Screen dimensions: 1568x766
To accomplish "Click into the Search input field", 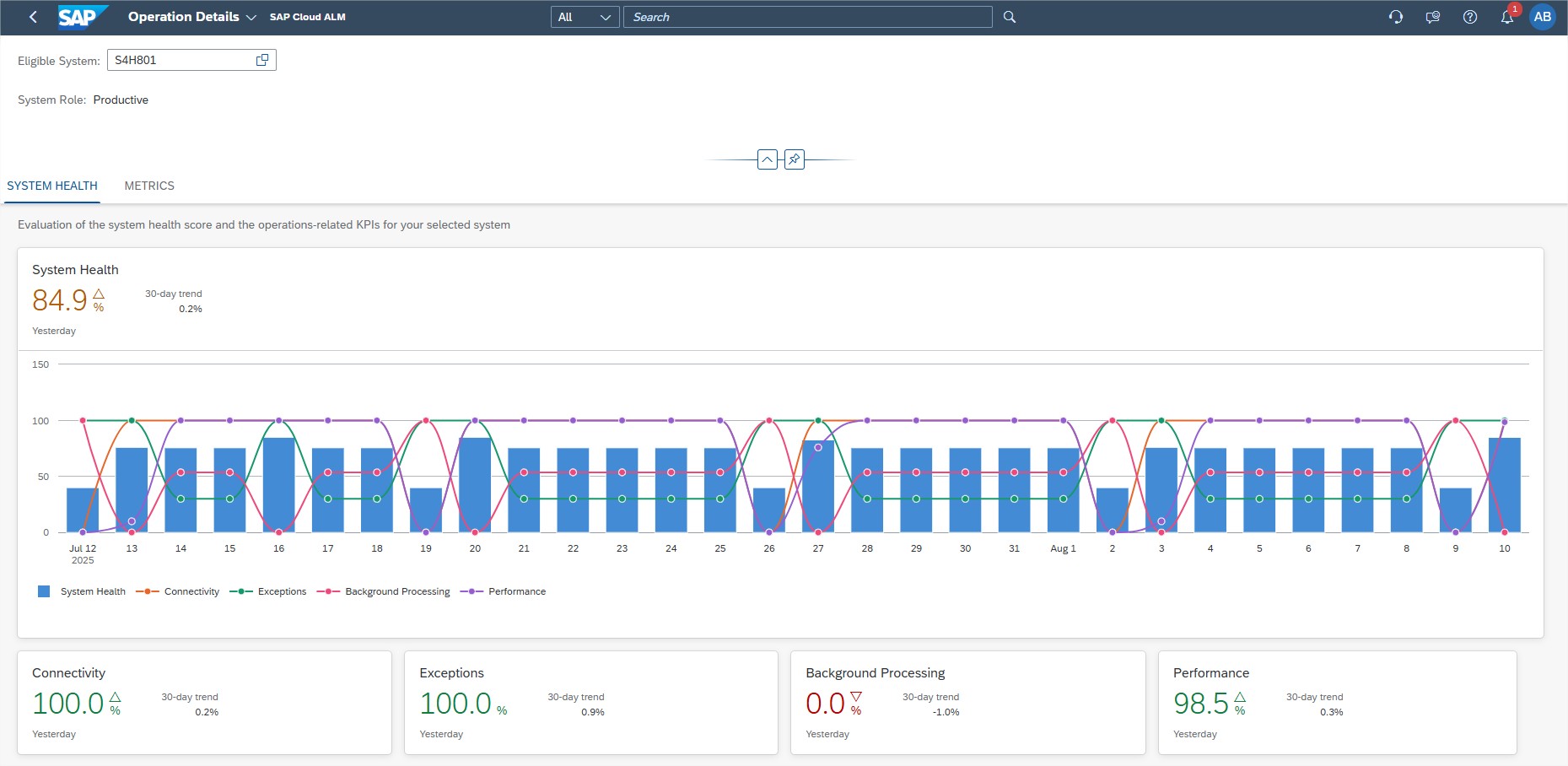I will point(806,17).
